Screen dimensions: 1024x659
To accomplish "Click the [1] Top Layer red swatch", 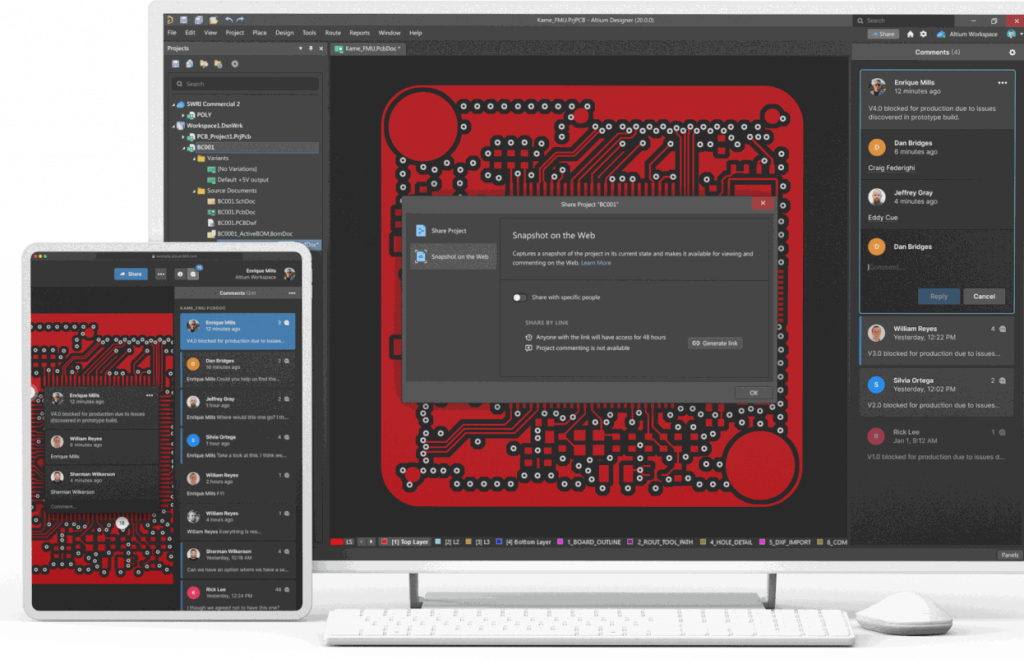I will 384,542.
